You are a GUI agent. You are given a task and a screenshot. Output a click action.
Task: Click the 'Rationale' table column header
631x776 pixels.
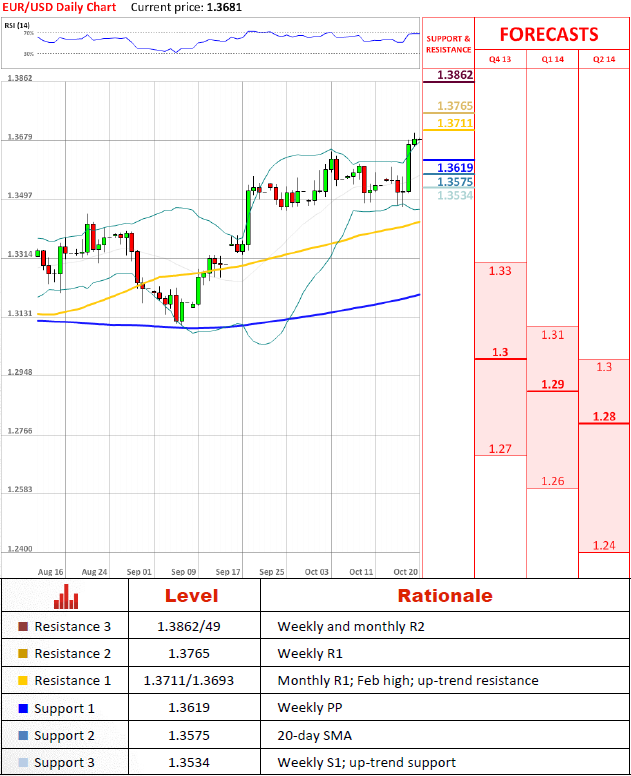(x=445, y=596)
